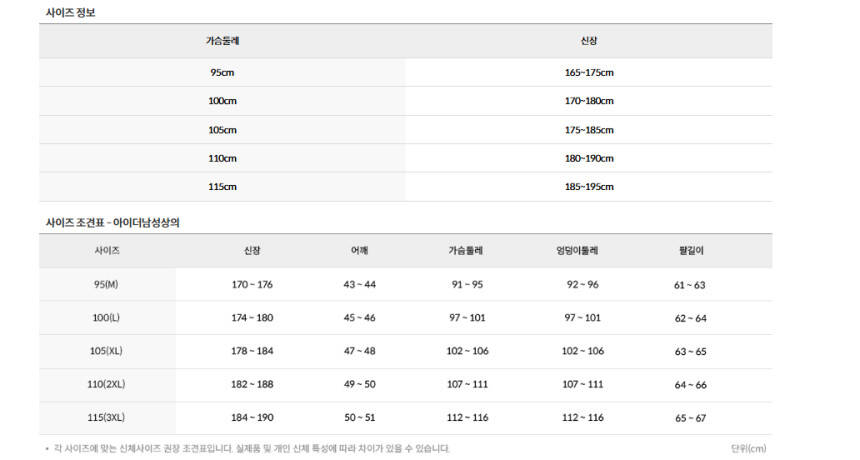Select the 115cm chest size cell
860x460 pixels.
pos(222,187)
